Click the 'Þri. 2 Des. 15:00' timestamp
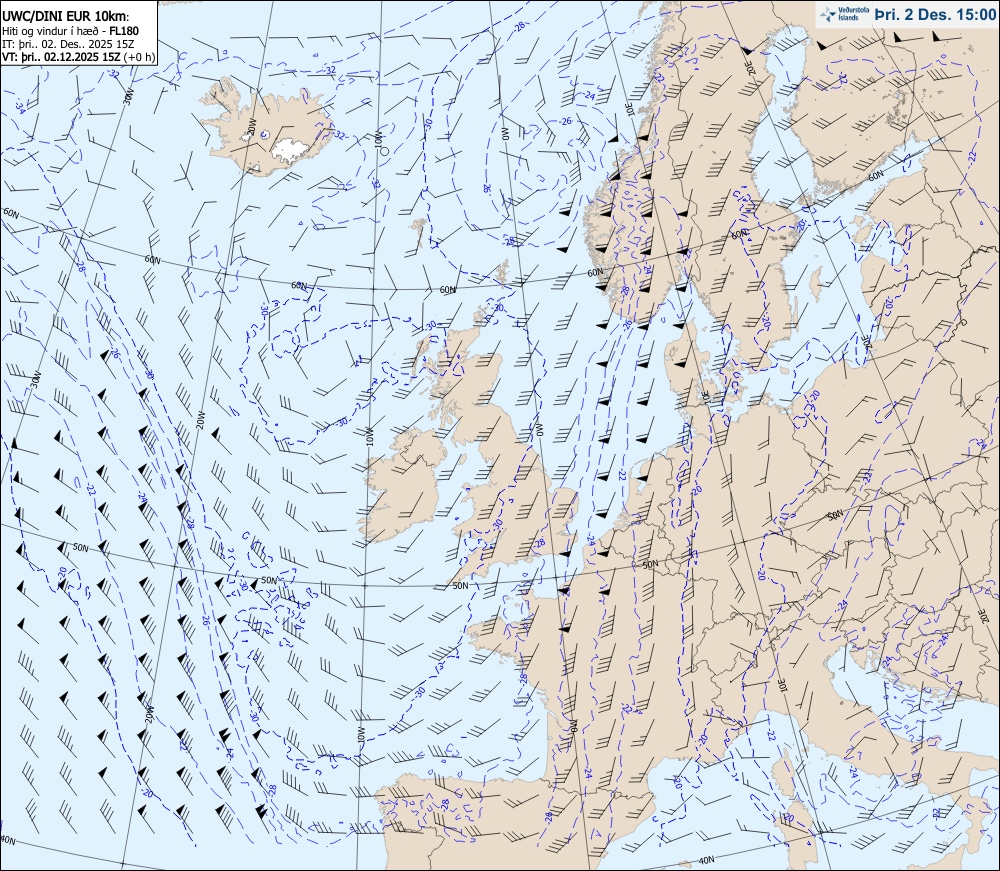 (935, 14)
